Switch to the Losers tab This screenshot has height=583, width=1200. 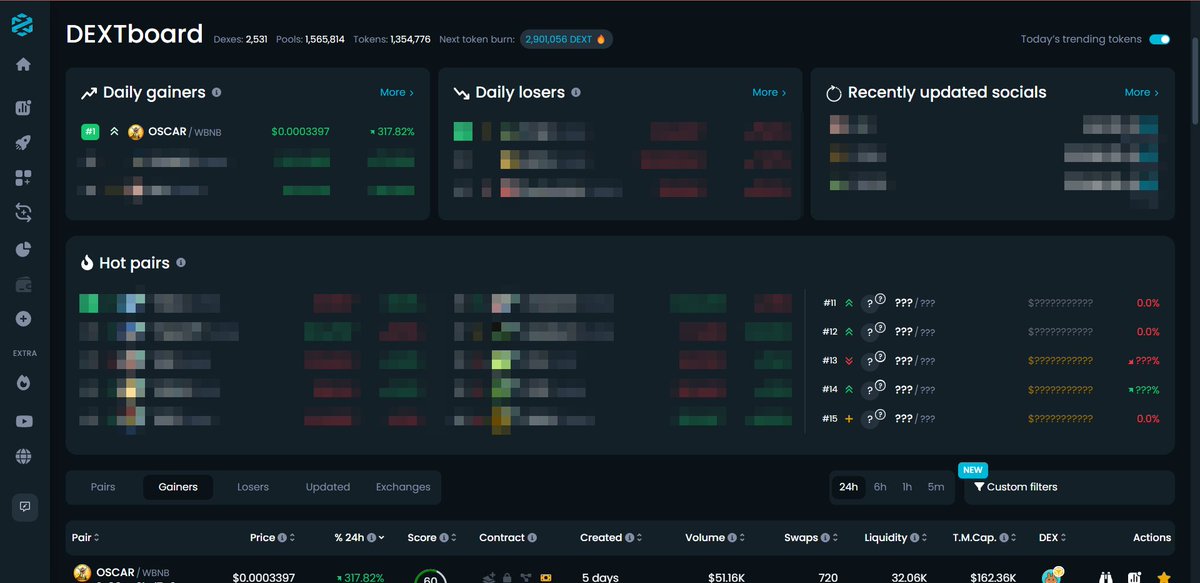coord(253,487)
